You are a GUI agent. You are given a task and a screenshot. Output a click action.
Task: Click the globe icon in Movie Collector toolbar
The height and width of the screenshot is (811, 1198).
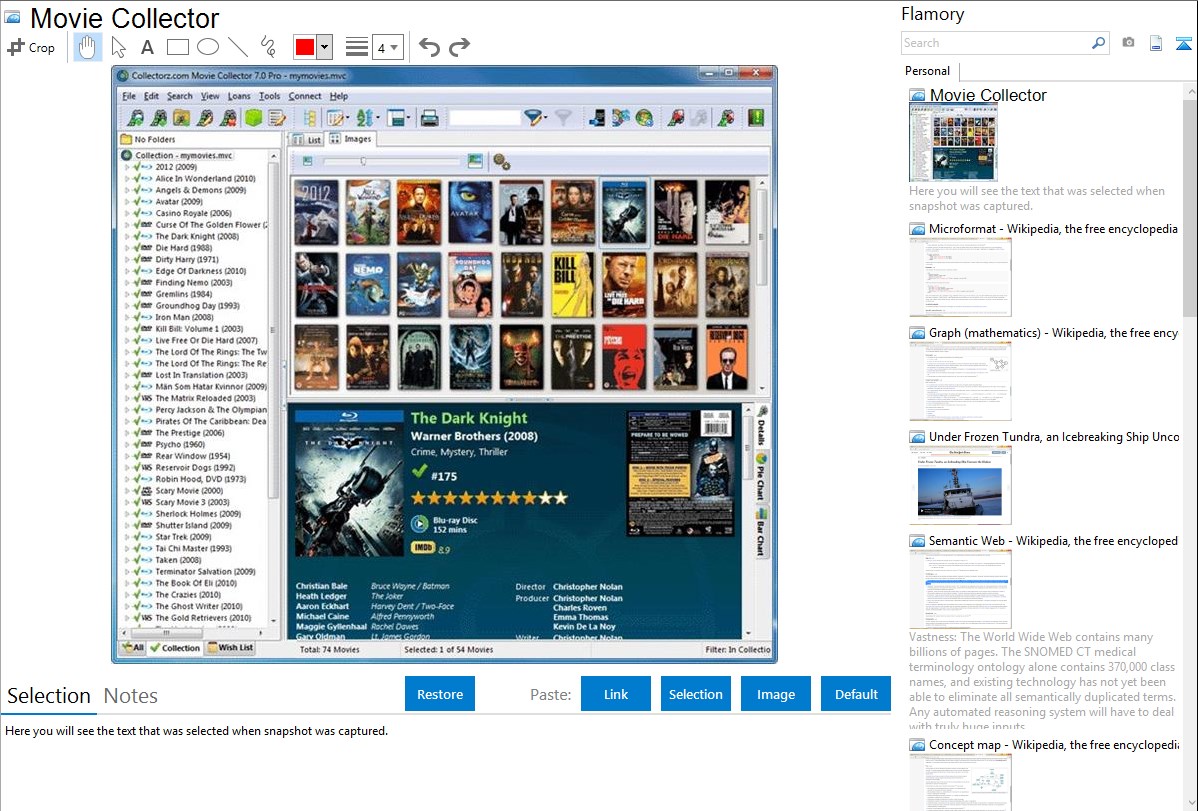pos(644,118)
